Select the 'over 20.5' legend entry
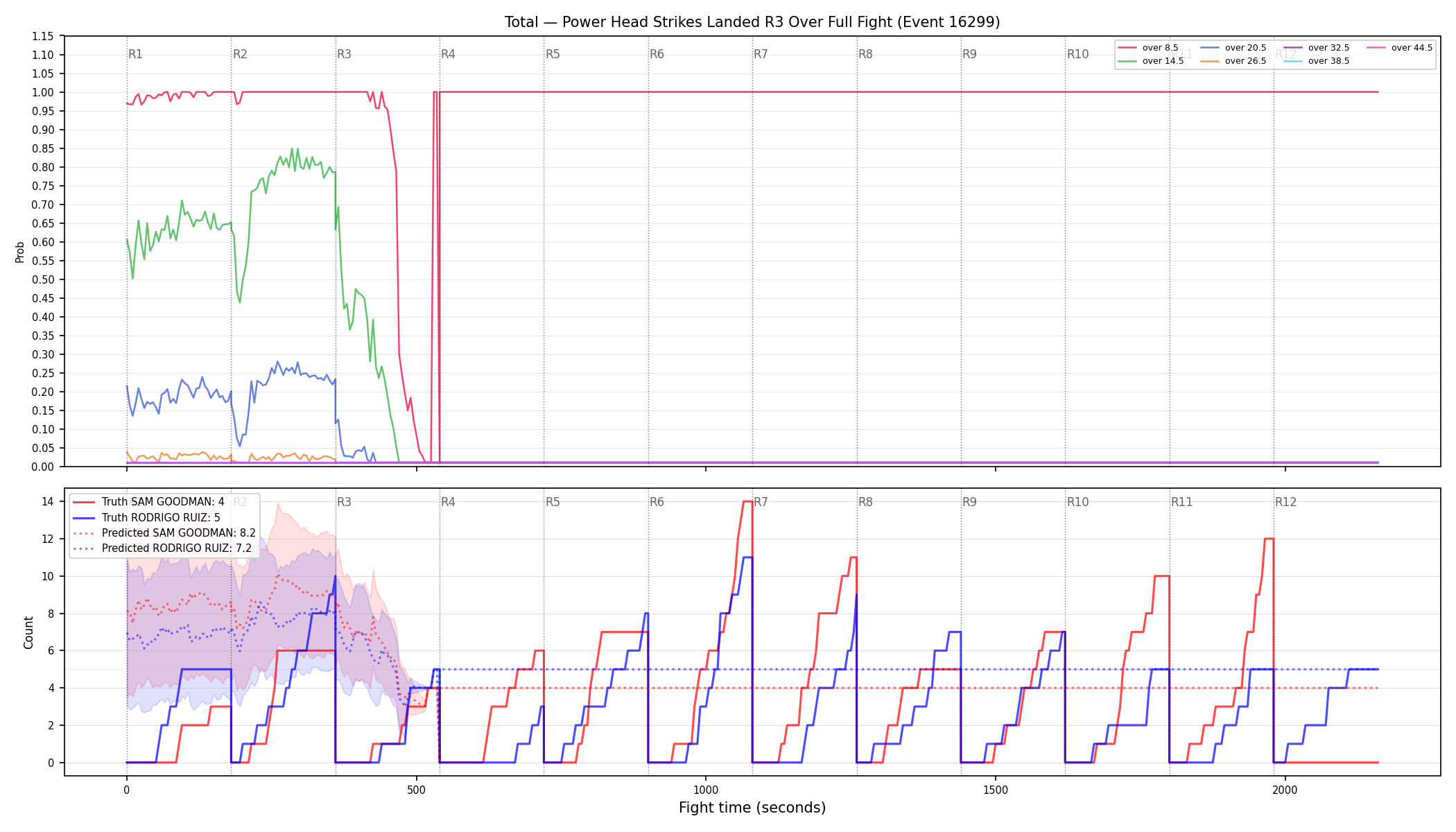Image resolution: width=1456 pixels, height=832 pixels. tap(1233, 48)
